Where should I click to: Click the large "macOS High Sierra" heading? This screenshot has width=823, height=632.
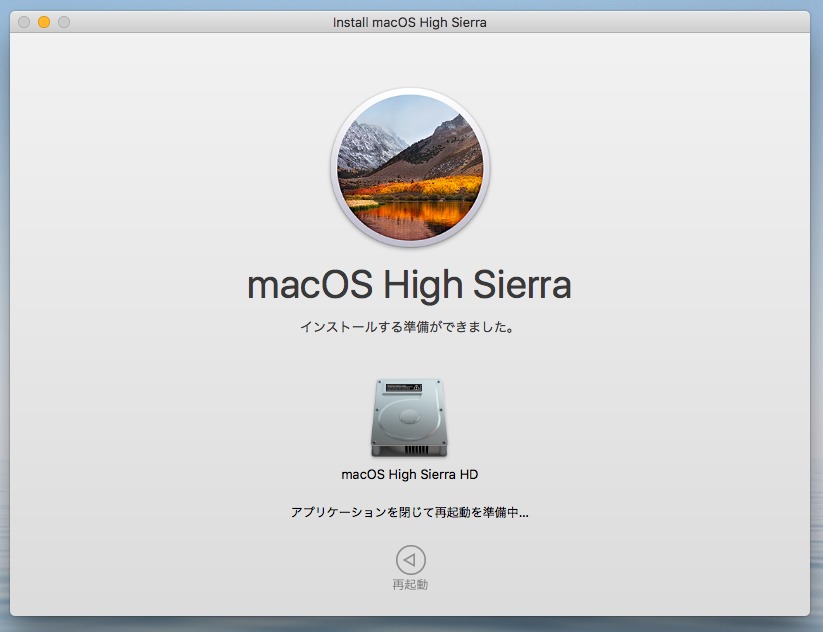click(x=409, y=285)
